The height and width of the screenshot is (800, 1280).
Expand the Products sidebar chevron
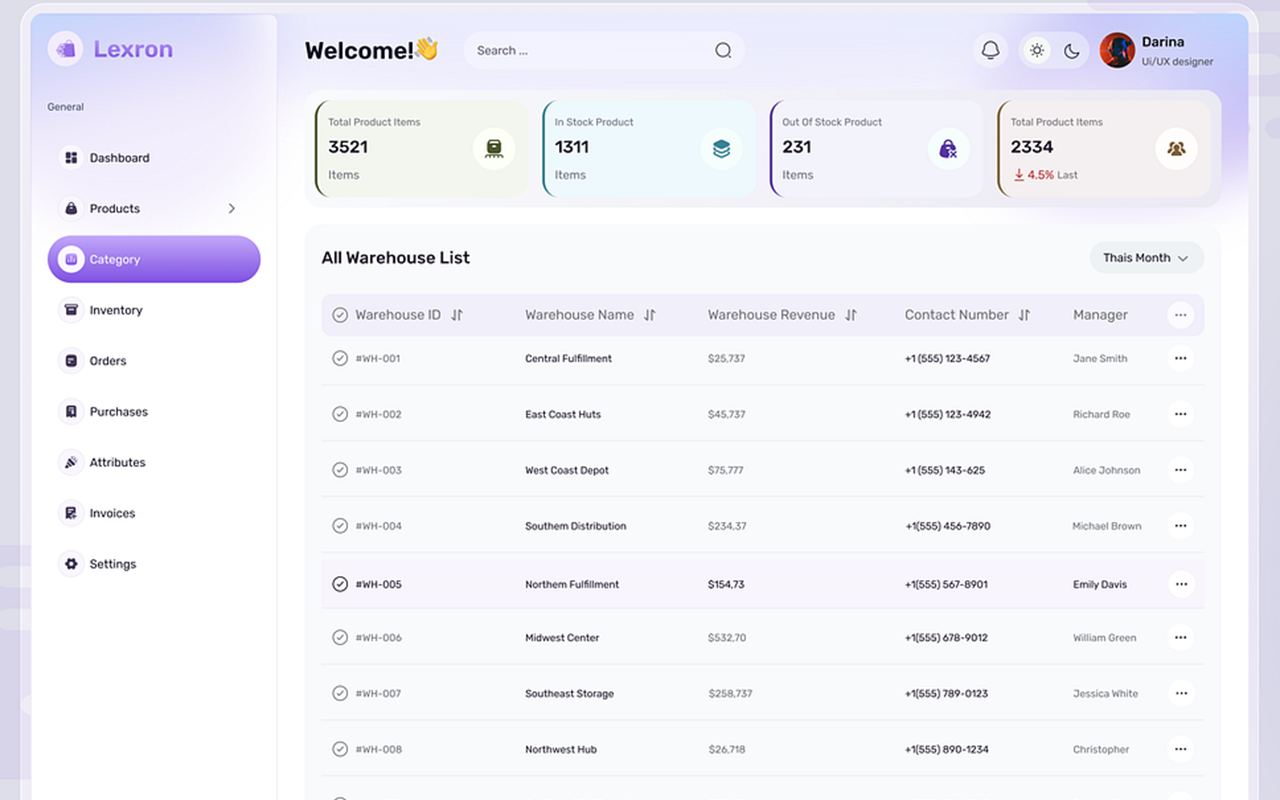click(x=231, y=208)
